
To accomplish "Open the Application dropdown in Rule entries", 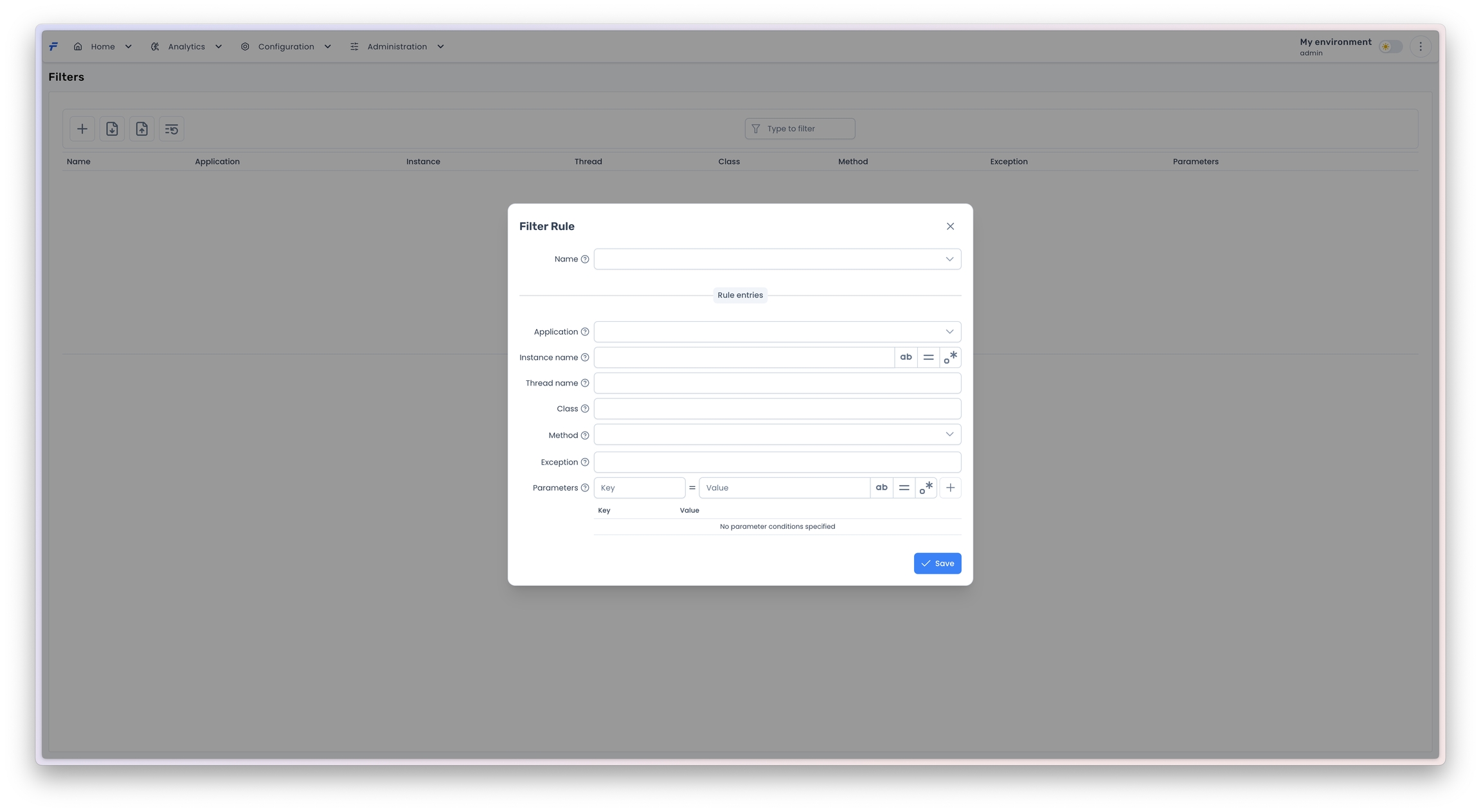I will [x=949, y=331].
